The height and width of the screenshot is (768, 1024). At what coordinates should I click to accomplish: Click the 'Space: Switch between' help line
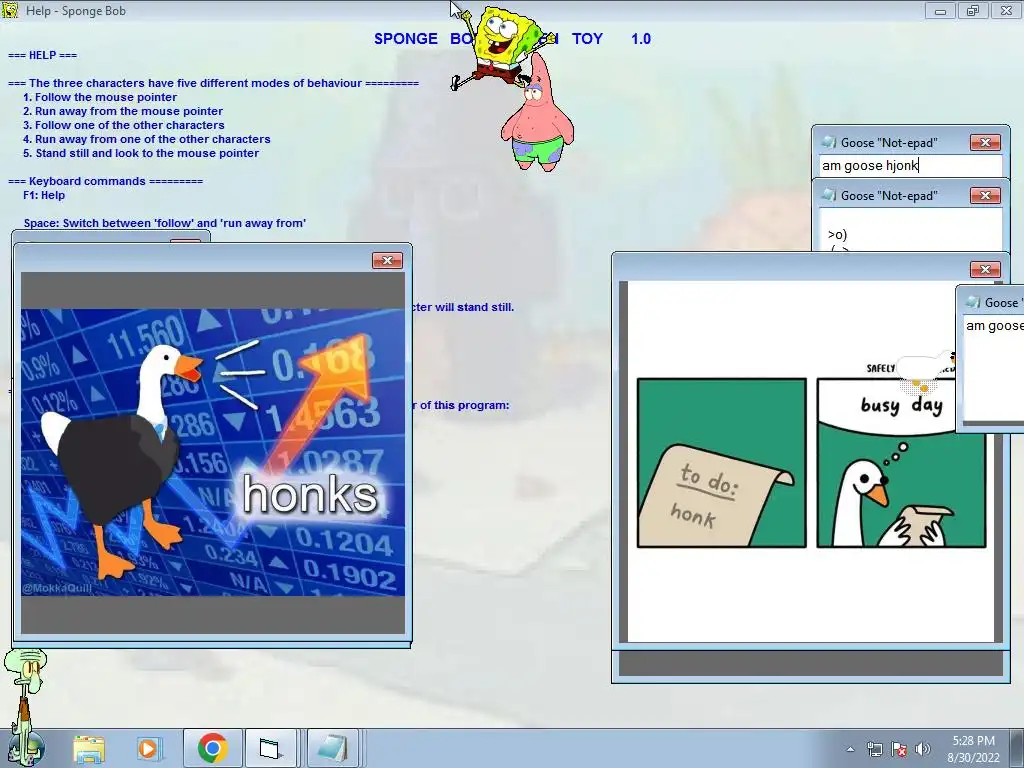click(165, 223)
